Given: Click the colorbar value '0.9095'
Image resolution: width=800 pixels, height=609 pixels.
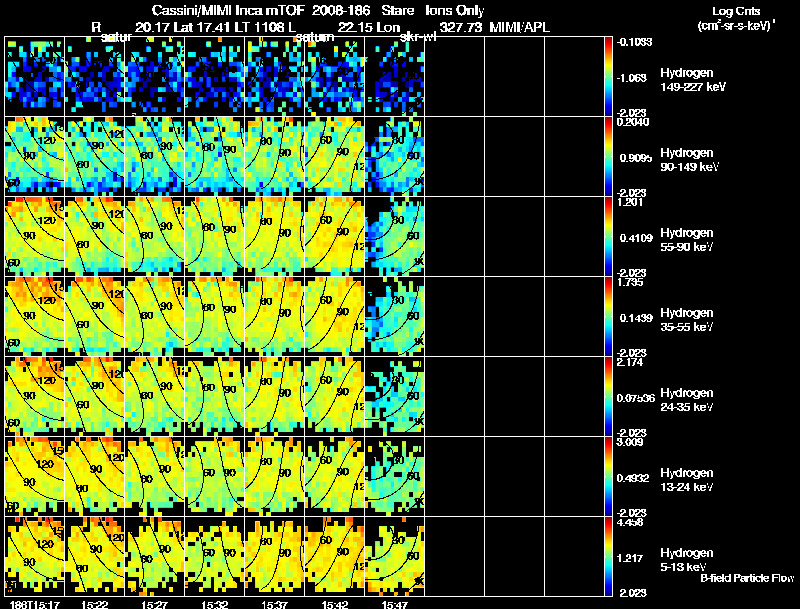Looking at the screenshot, I should [x=635, y=158].
